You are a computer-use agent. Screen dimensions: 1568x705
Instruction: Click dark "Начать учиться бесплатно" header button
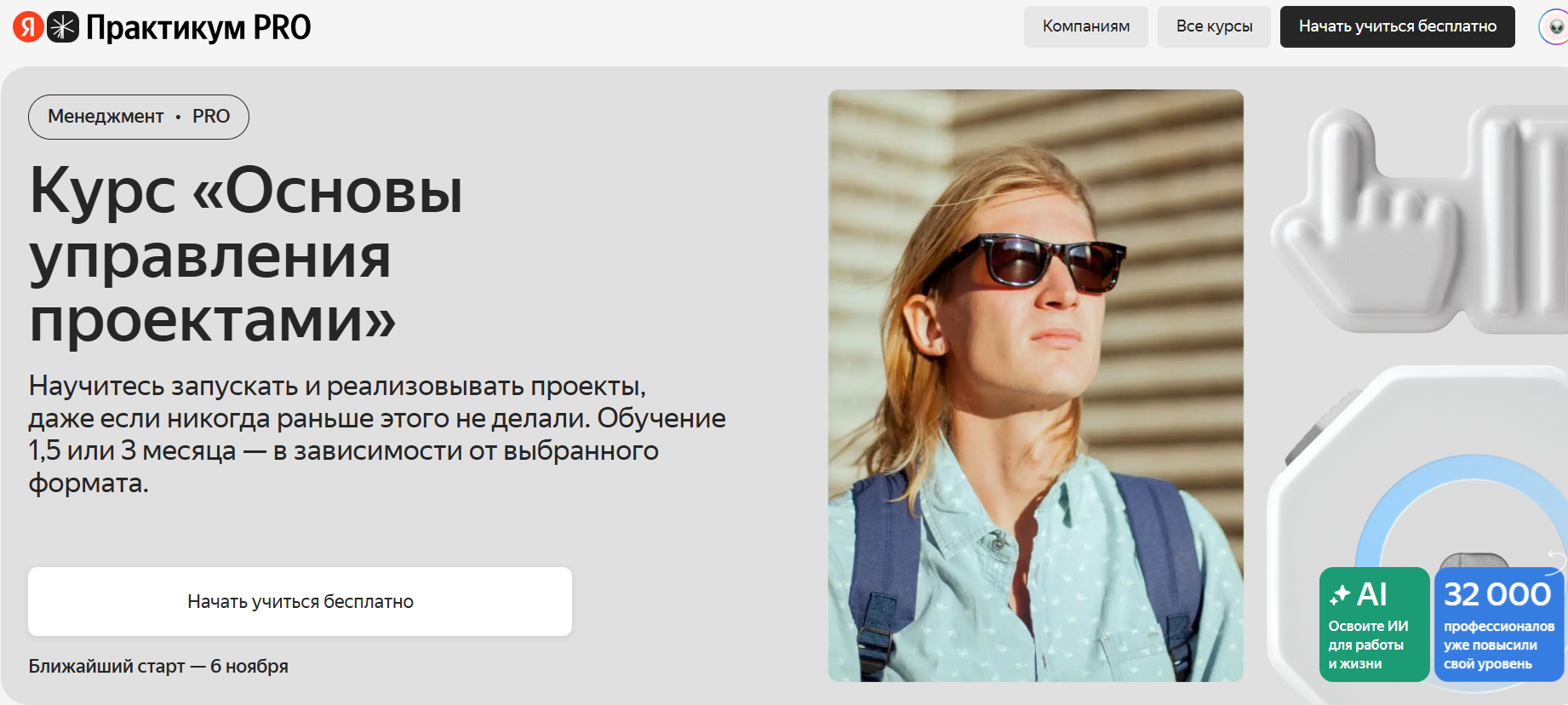1398,26
